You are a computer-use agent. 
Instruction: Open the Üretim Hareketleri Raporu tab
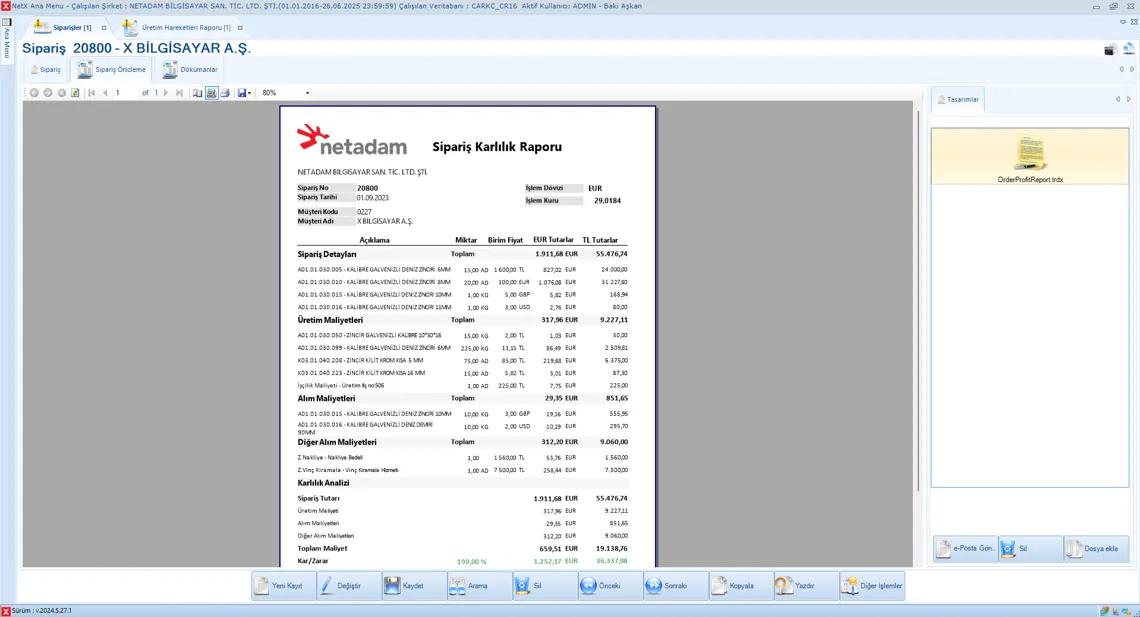pos(185,28)
